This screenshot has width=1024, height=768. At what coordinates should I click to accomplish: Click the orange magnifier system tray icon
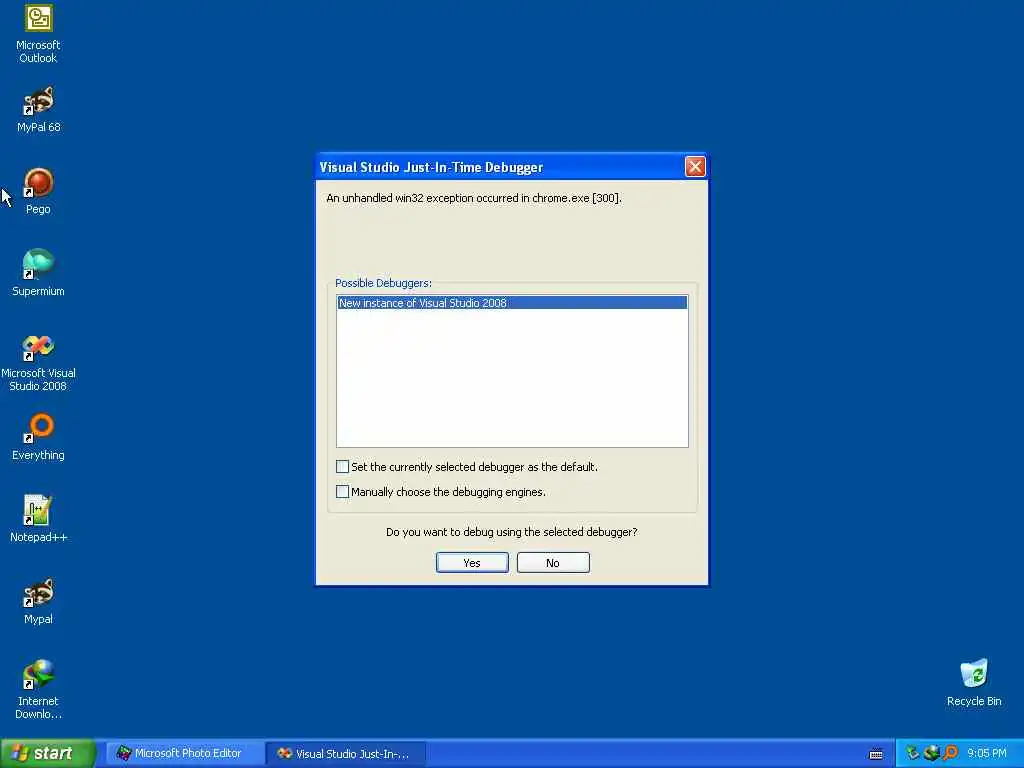tap(951, 753)
